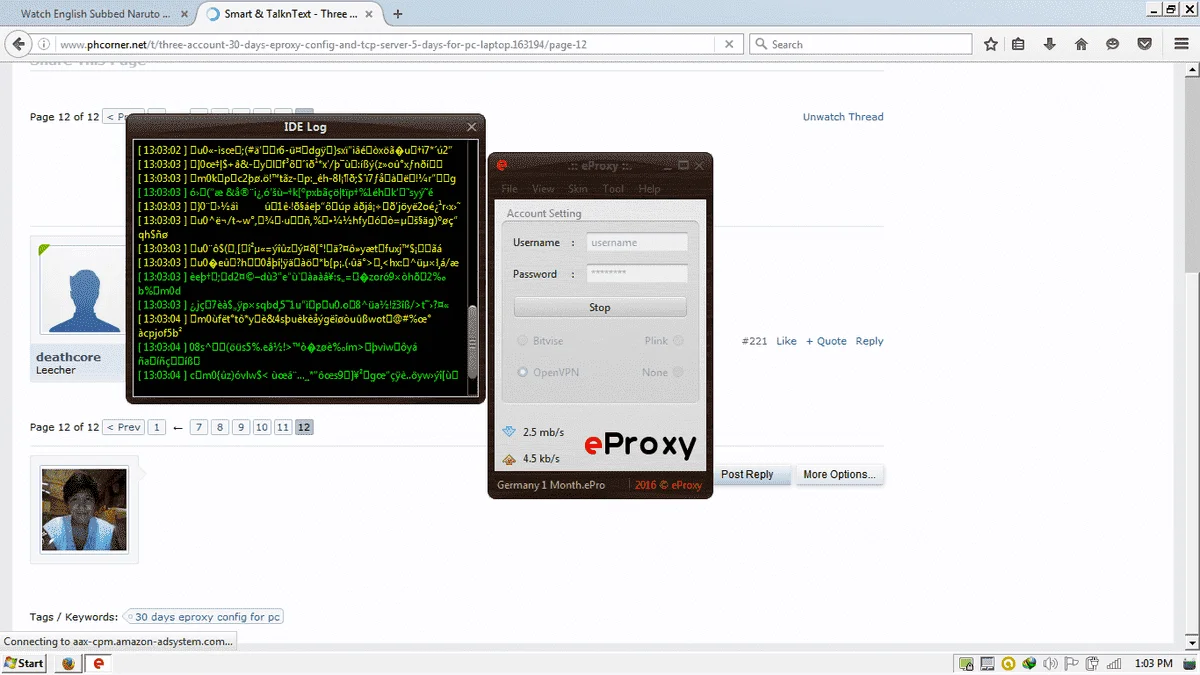Open the eProxy File menu

pos(510,189)
